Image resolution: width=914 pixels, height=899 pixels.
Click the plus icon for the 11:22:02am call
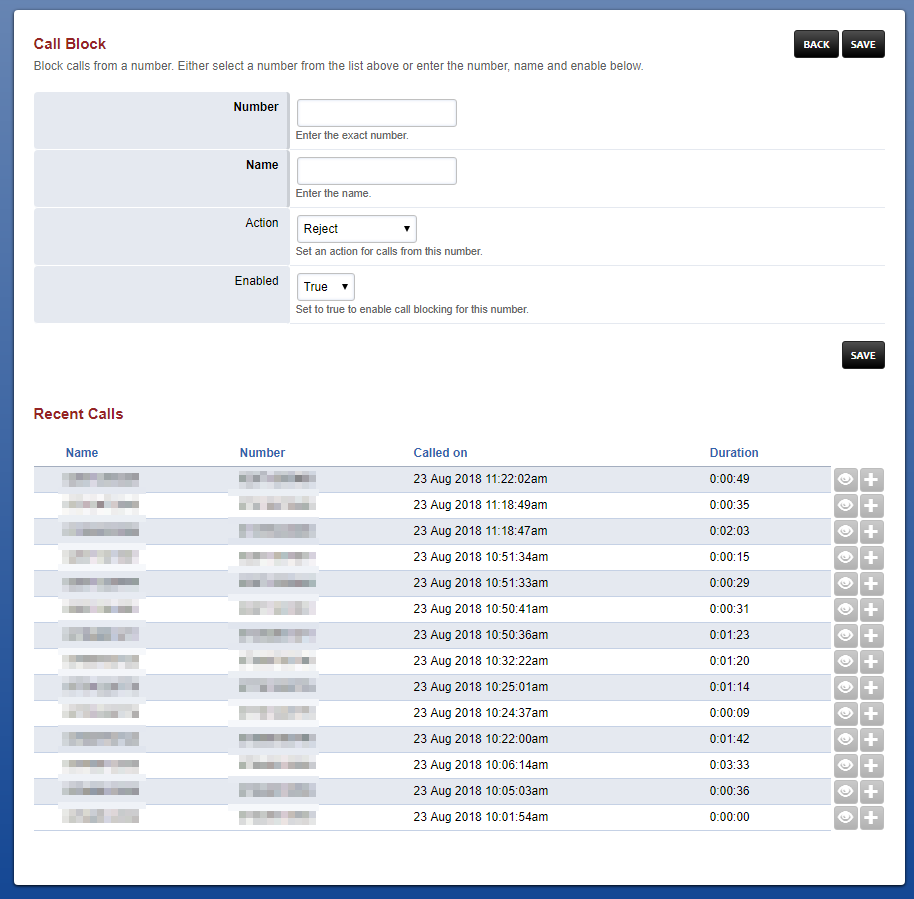coord(871,480)
